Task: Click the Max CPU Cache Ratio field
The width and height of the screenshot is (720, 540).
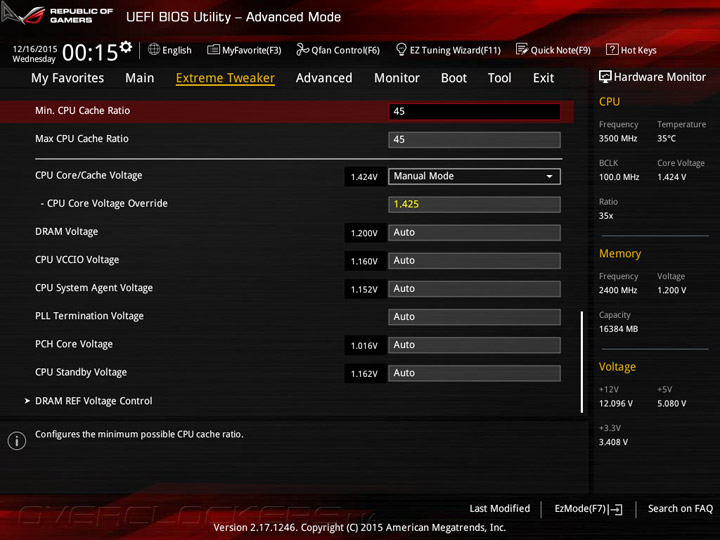Action: click(x=474, y=140)
